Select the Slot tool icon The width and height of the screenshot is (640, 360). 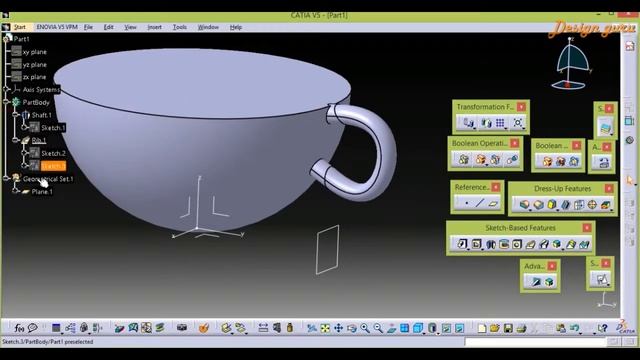coord(543,244)
